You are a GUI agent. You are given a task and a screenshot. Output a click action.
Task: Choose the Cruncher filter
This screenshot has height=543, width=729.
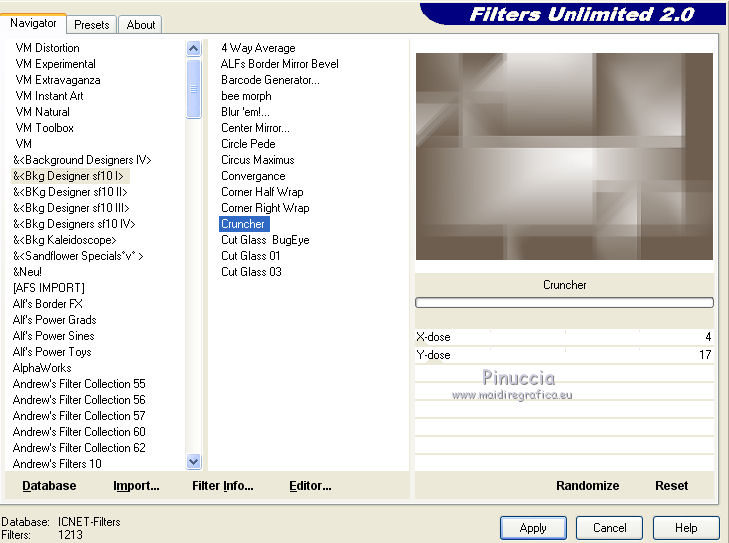click(x=244, y=224)
